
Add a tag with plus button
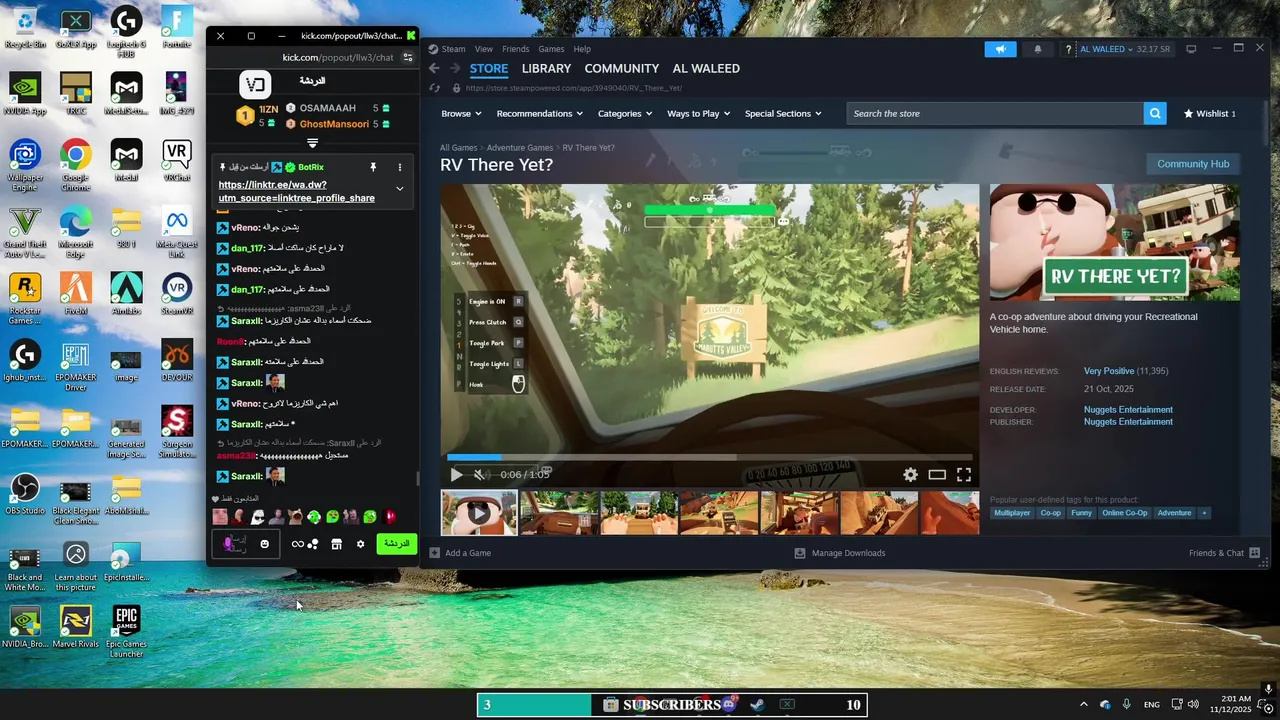point(1204,513)
